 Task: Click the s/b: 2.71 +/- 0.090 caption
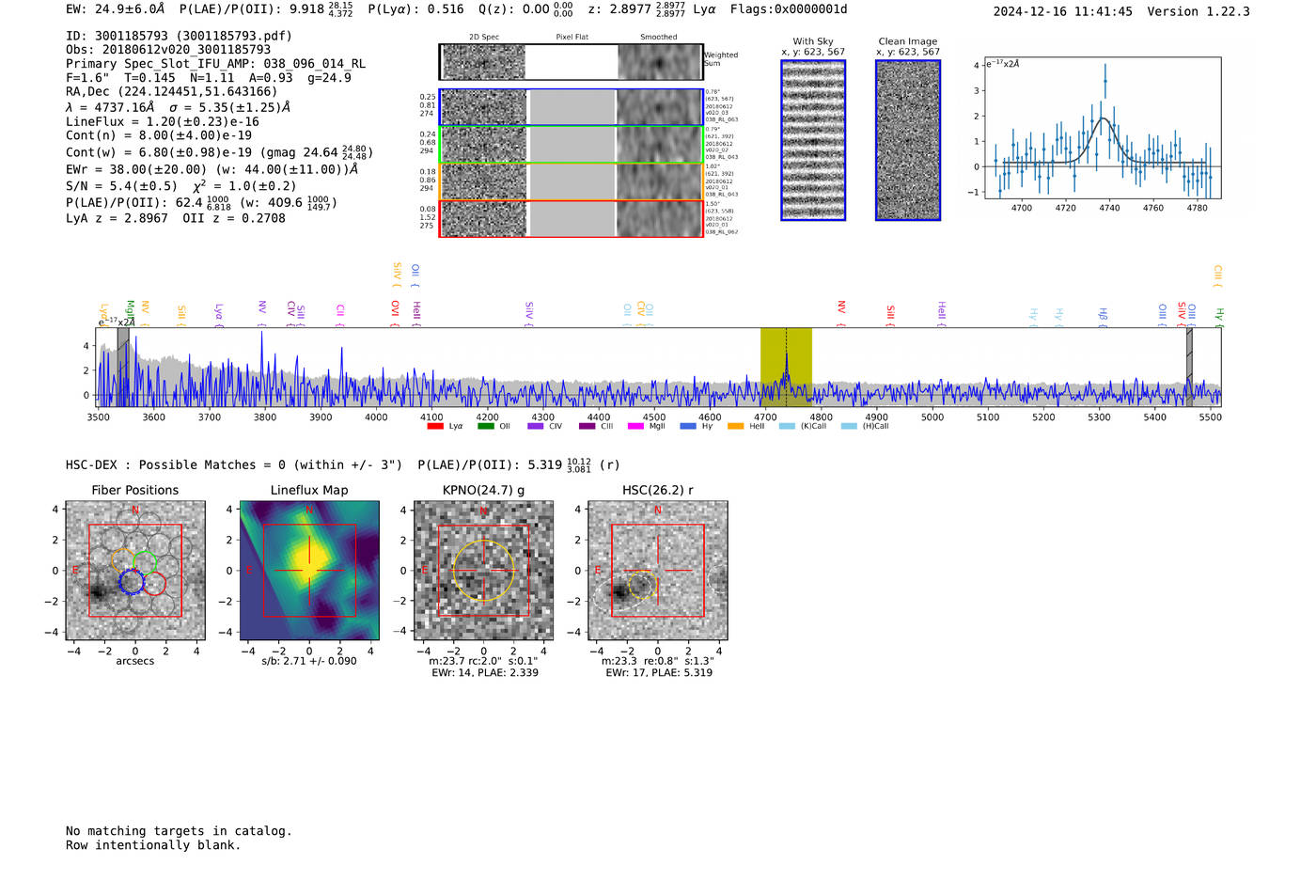pos(309,661)
